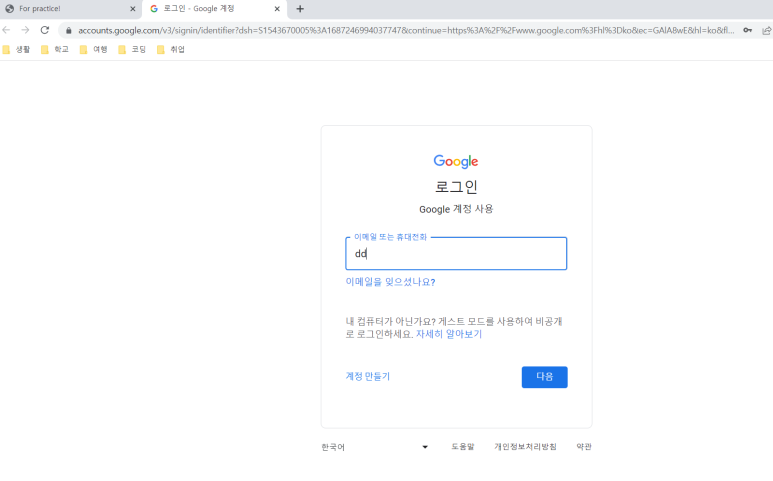773x481 pixels.
Task: Click the '계정 만들기' link
Action: pyautogui.click(x=368, y=377)
